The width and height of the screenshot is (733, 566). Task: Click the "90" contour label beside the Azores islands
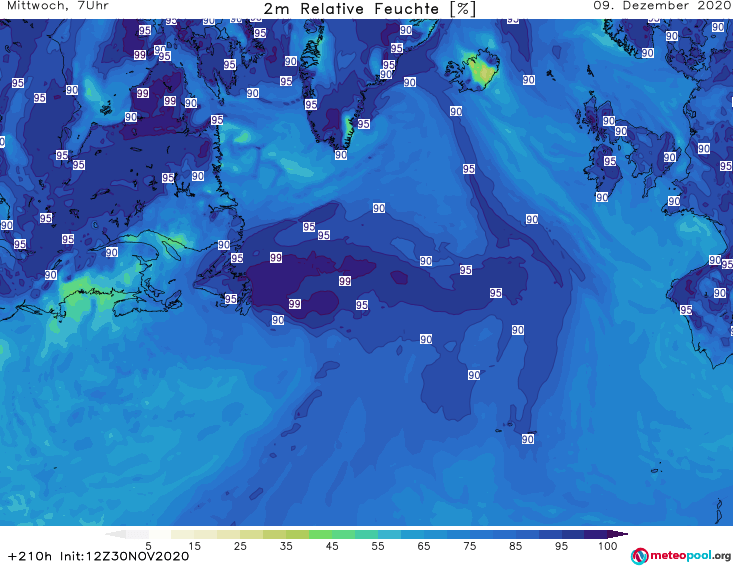pos(528,439)
